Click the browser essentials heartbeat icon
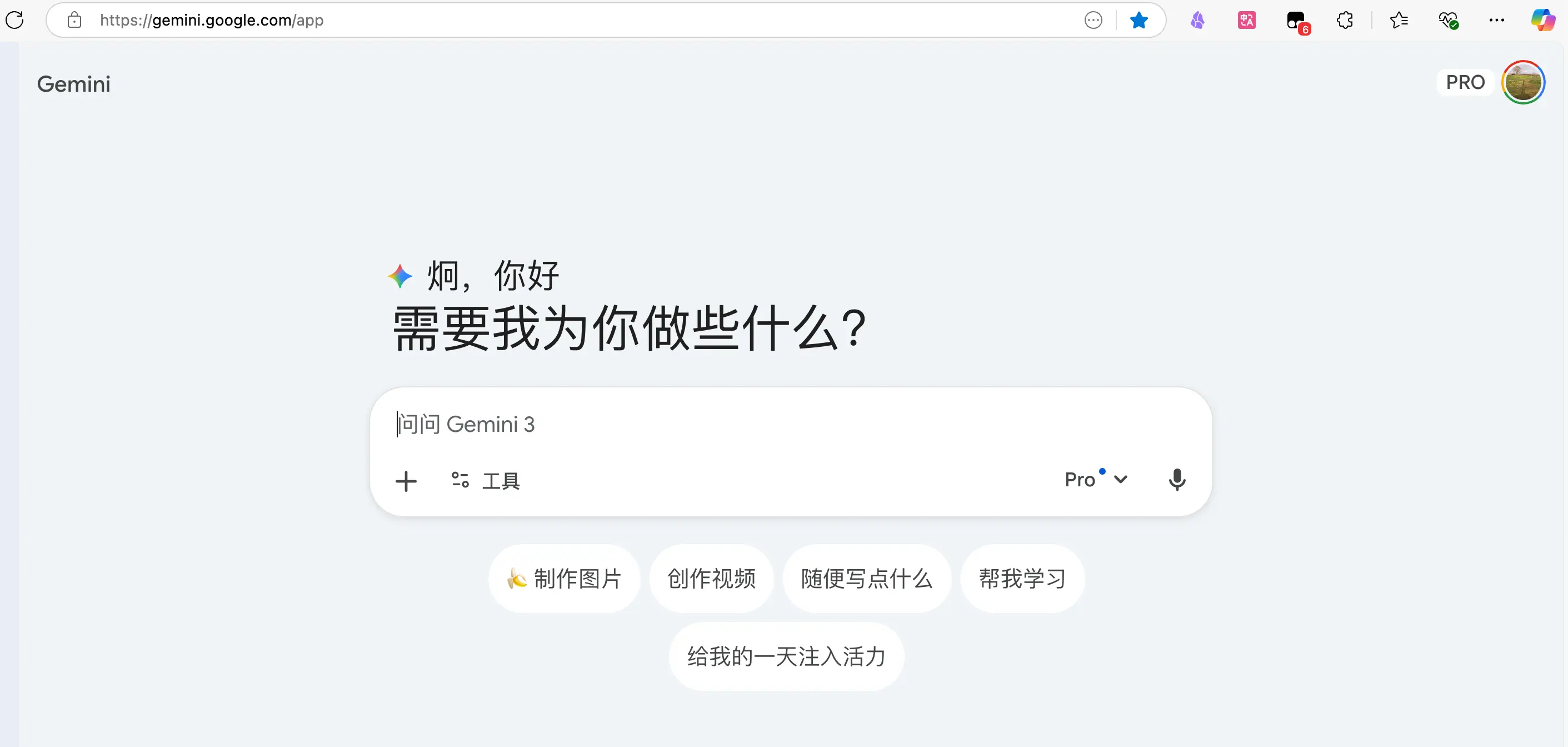Screen dimensions: 1568x747 click(x=1448, y=20)
